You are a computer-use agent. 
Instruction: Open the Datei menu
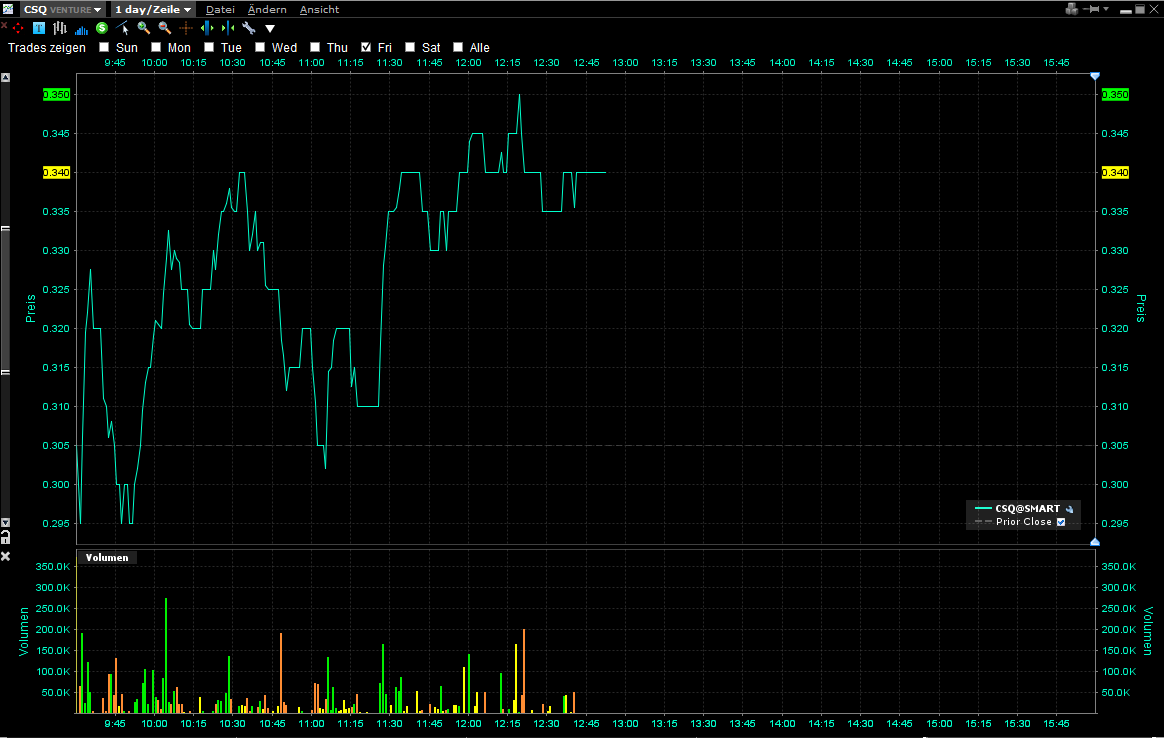[219, 9]
